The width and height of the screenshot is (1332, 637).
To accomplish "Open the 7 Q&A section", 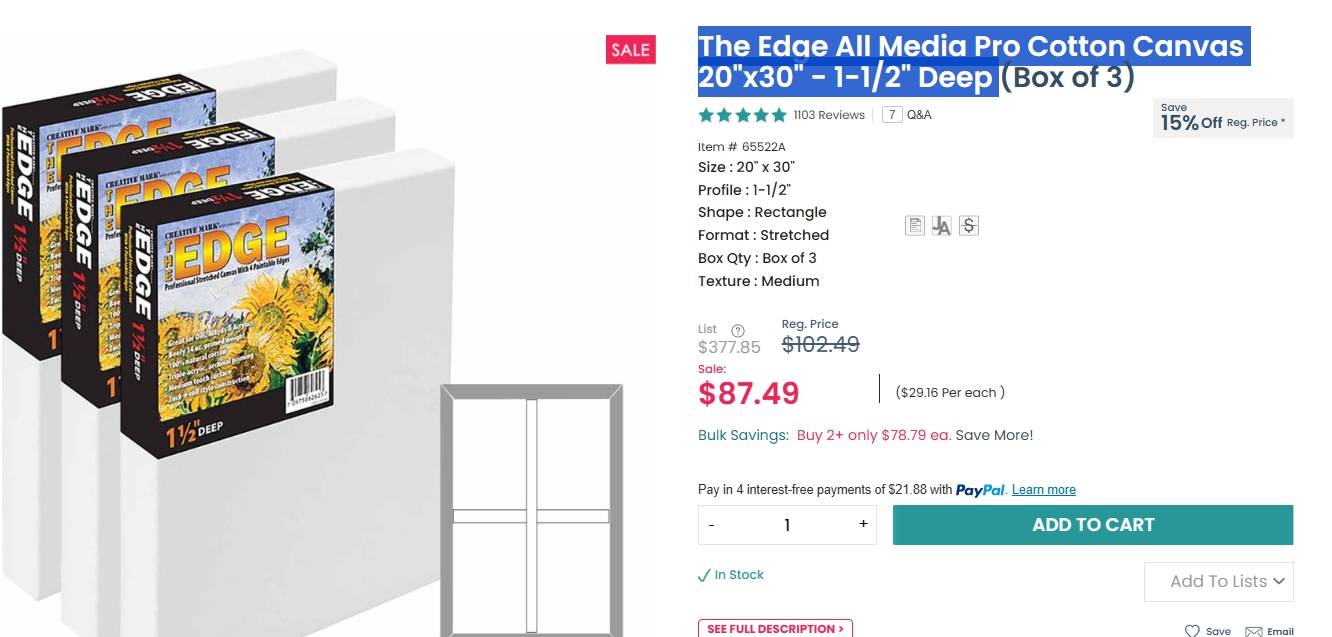I will click(906, 115).
